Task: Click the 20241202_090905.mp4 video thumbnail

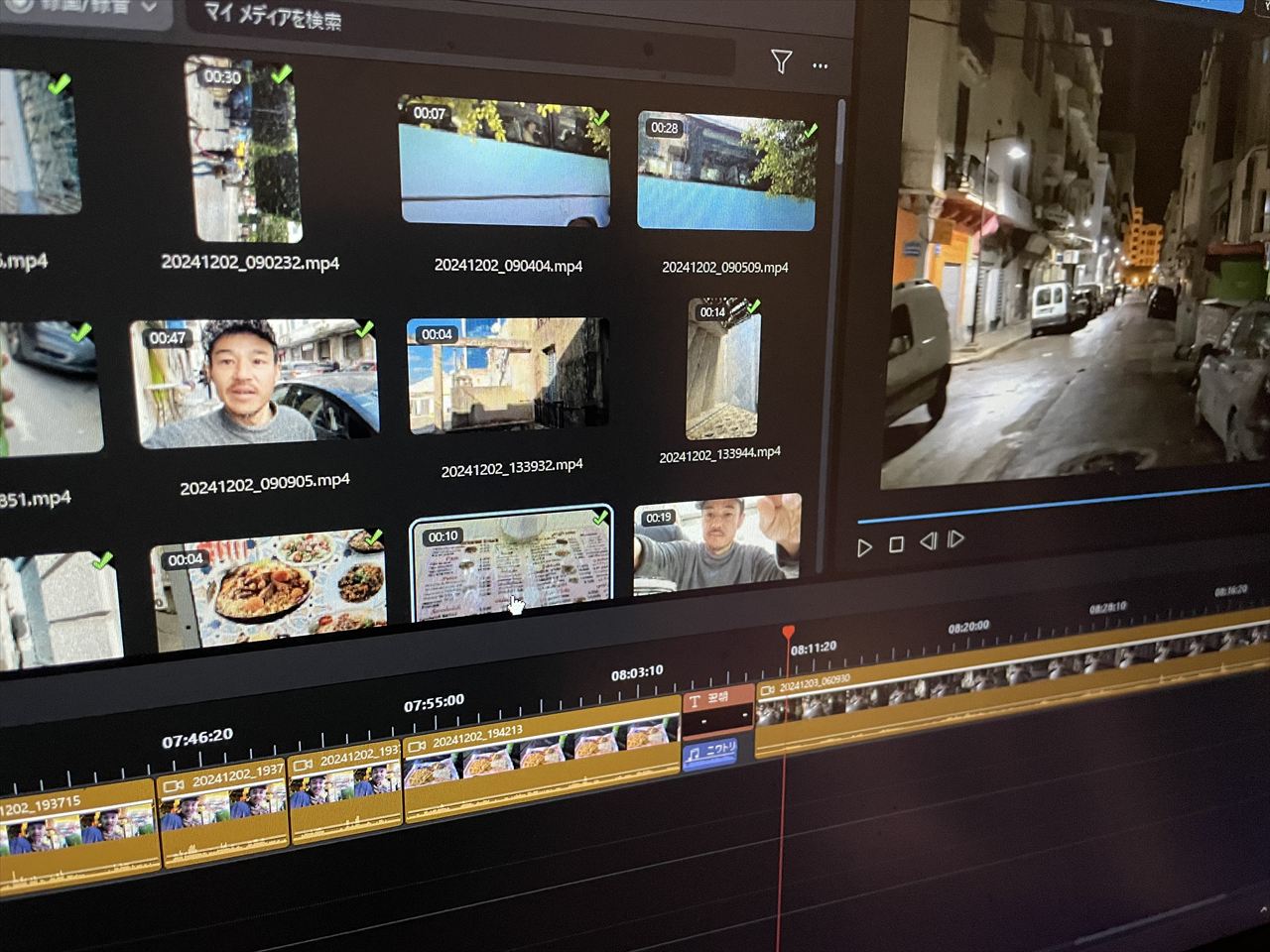Action: pos(255,383)
